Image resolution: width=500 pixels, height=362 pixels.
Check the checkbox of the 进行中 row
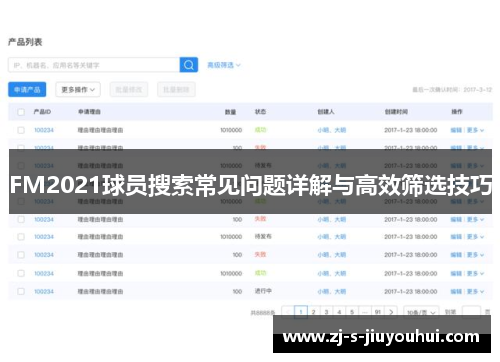(x=21, y=291)
